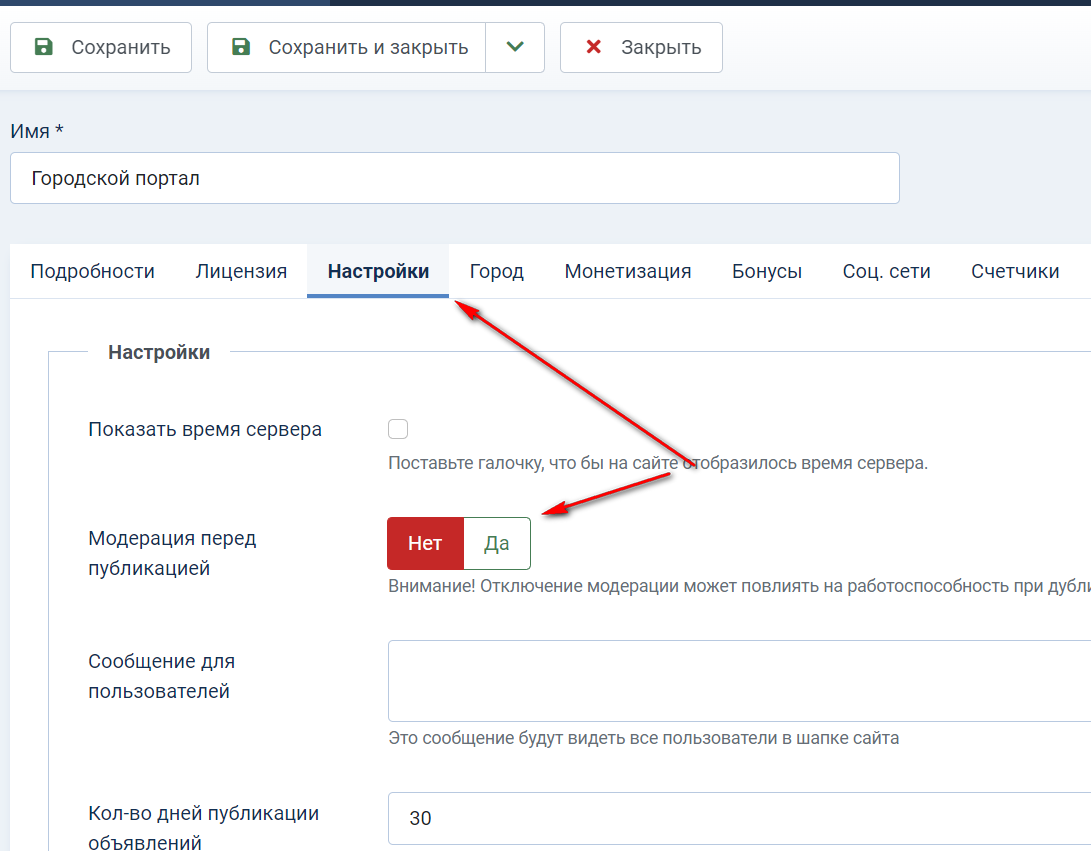The image size is (1091, 851).
Task: Open the Соц. сети tab
Action: pos(886,271)
